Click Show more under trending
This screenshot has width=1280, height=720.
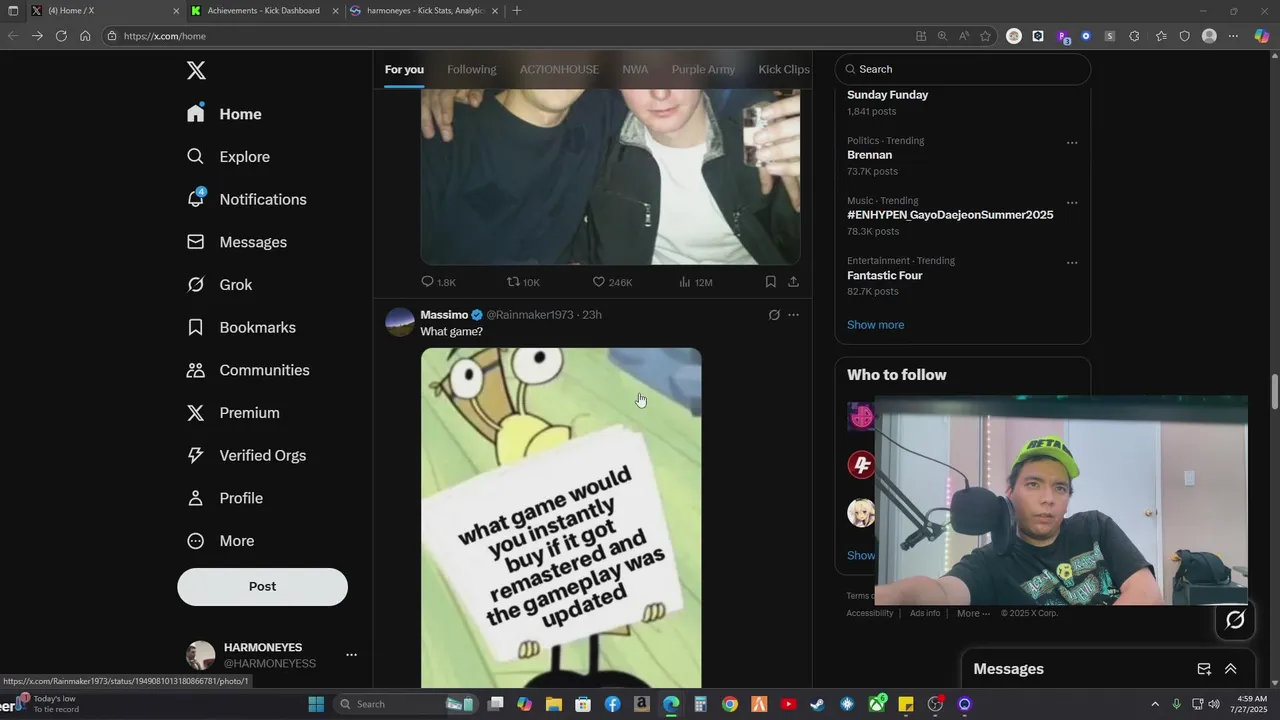coord(875,325)
